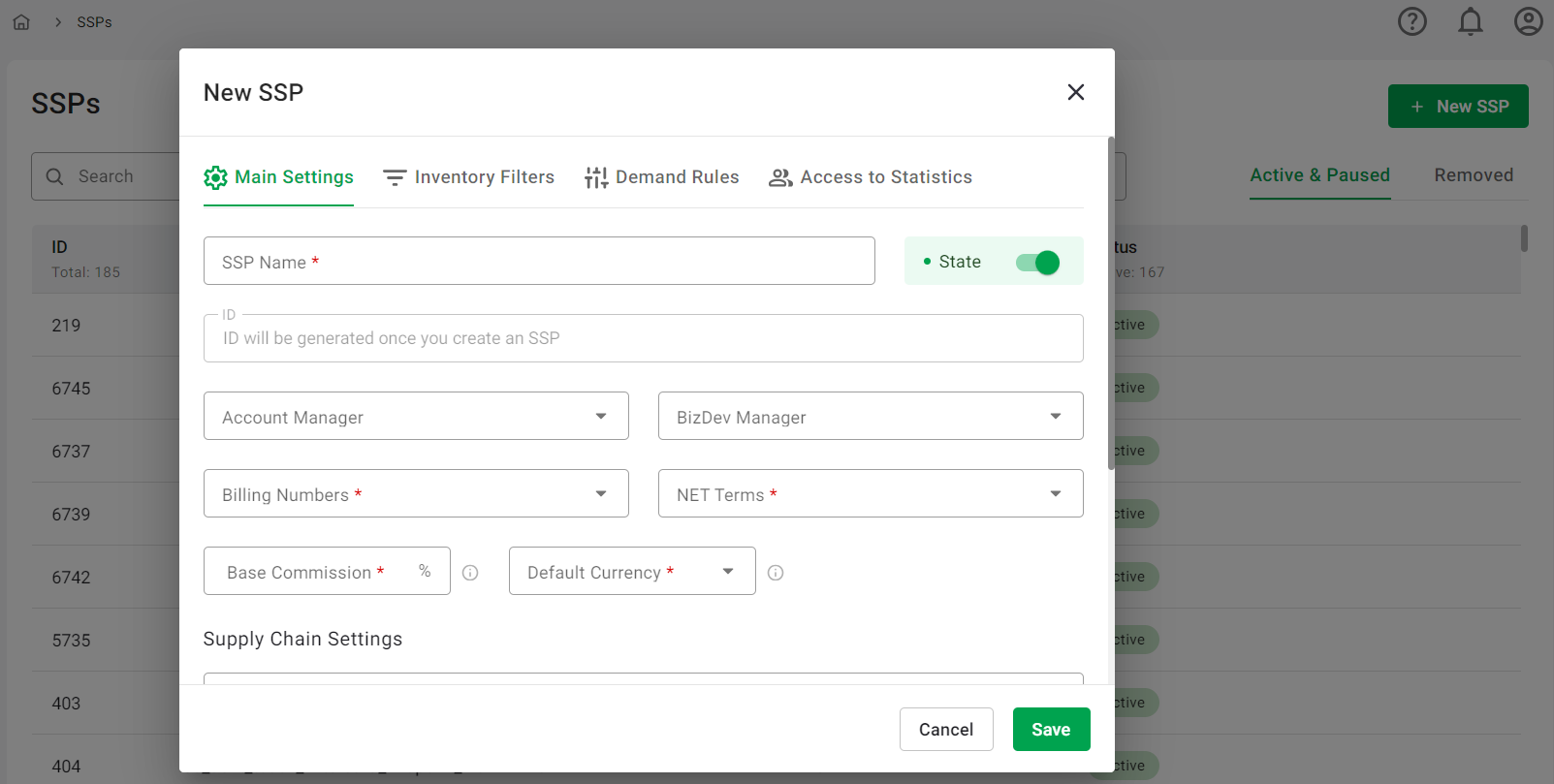Close the New SSP dialog with X

tap(1075, 92)
